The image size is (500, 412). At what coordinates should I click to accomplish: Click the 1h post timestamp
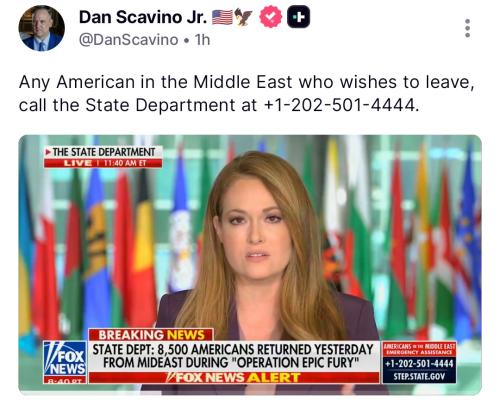(x=202, y=40)
